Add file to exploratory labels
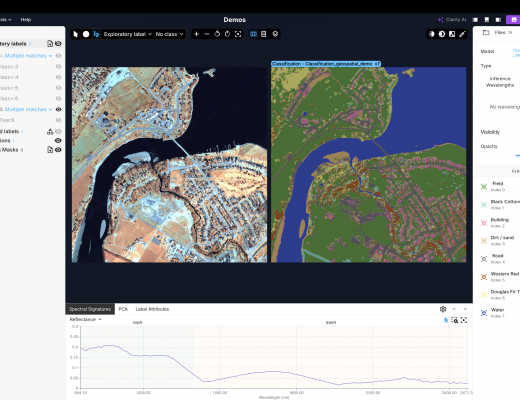 coord(50,44)
